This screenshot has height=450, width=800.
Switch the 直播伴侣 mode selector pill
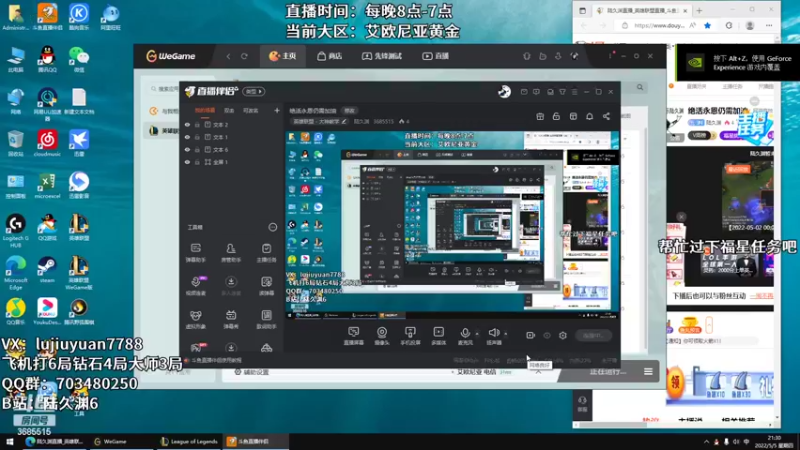(x=254, y=92)
